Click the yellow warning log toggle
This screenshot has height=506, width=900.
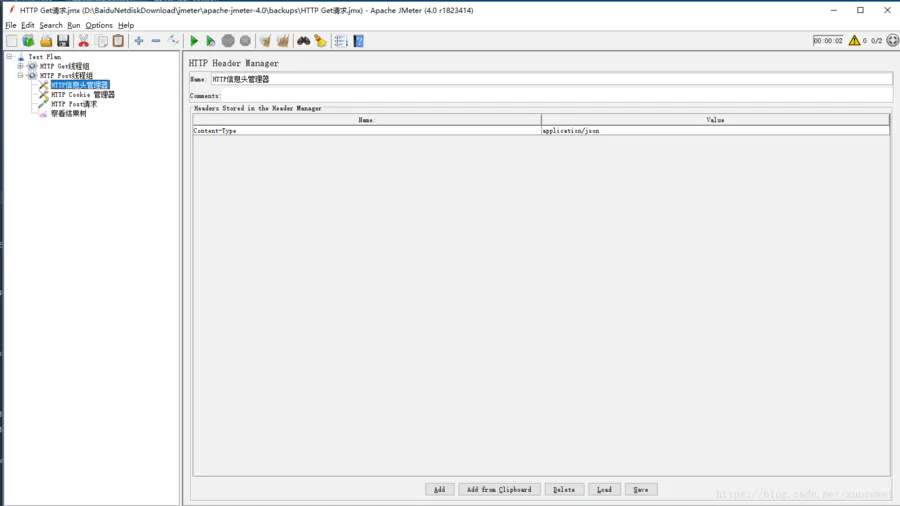[x=854, y=40]
